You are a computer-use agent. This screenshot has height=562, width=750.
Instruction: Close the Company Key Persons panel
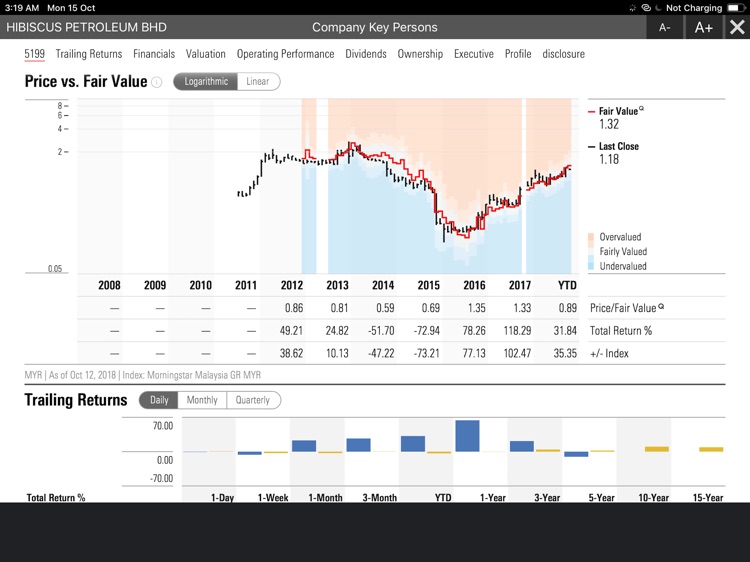click(x=737, y=27)
